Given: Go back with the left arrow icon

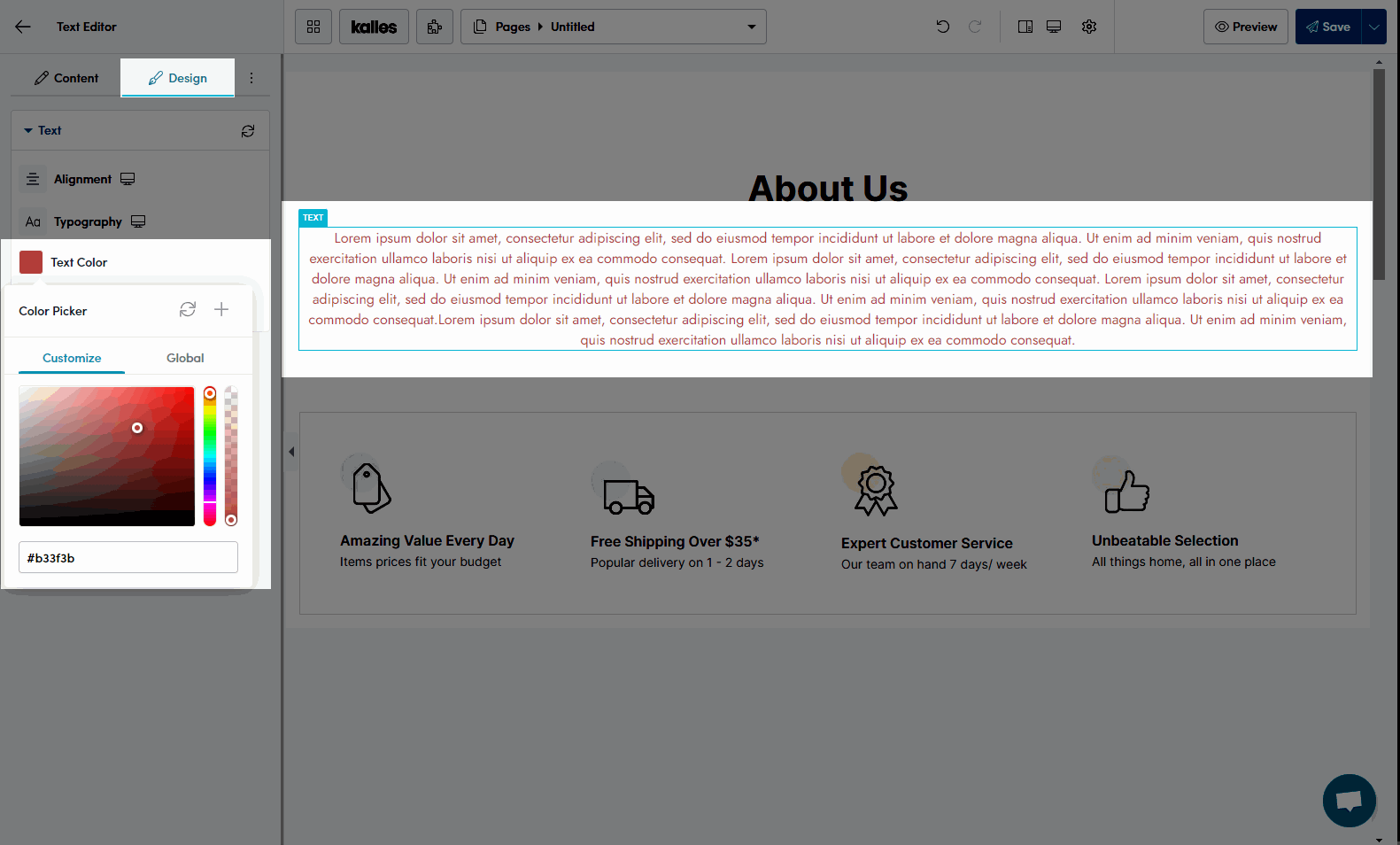Looking at the screenshot, I should coord(23,27).
